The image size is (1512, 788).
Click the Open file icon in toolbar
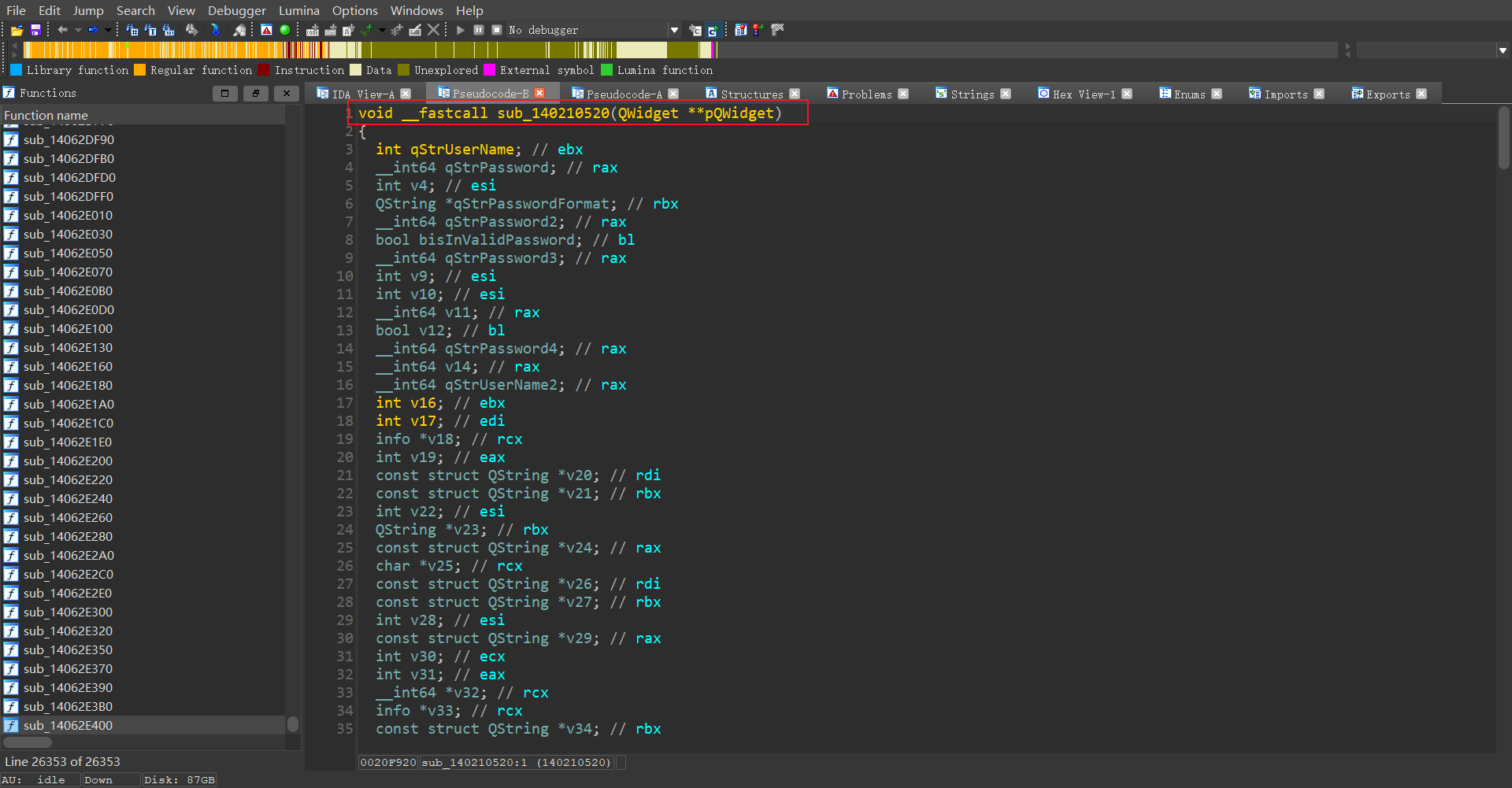[x=17, y=30]
